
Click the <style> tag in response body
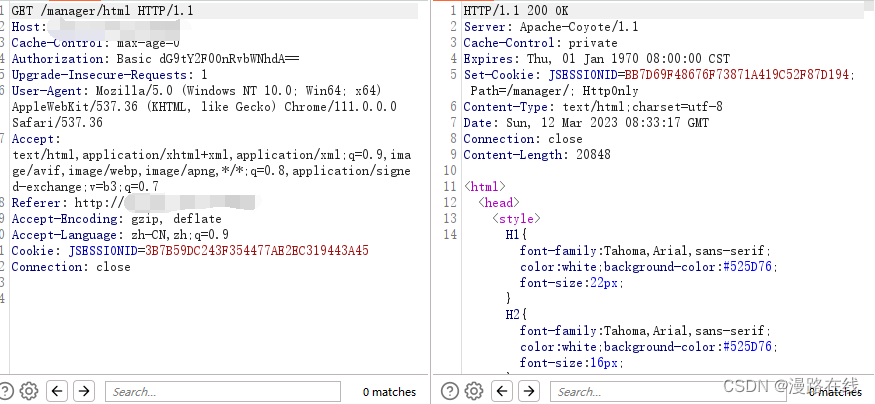tap(516, 219)
